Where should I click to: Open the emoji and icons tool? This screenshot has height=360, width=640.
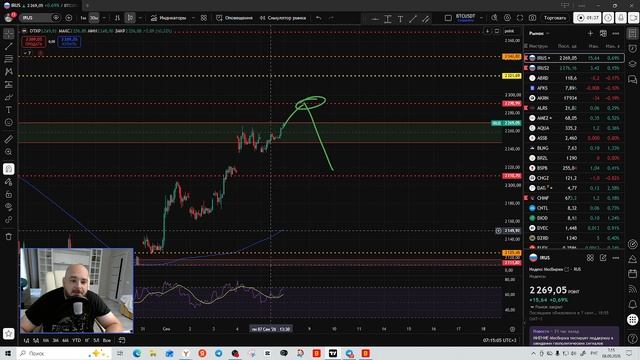(9, 122)
